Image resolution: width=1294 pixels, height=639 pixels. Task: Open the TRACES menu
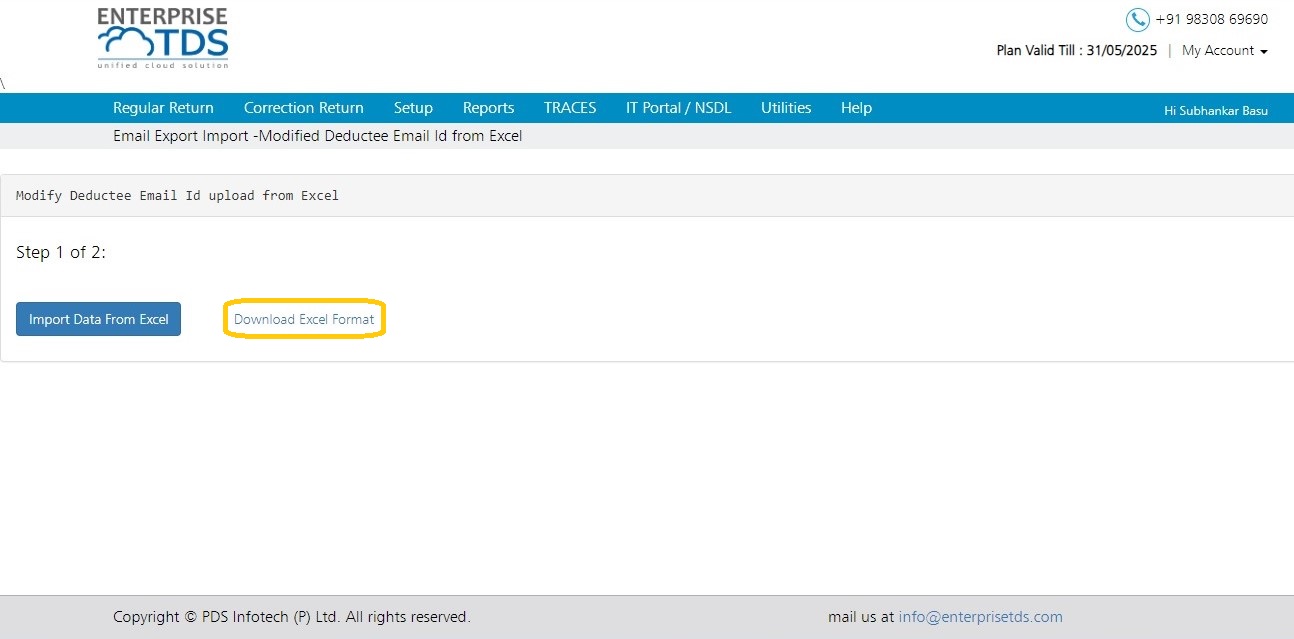(x=570, y=108)
